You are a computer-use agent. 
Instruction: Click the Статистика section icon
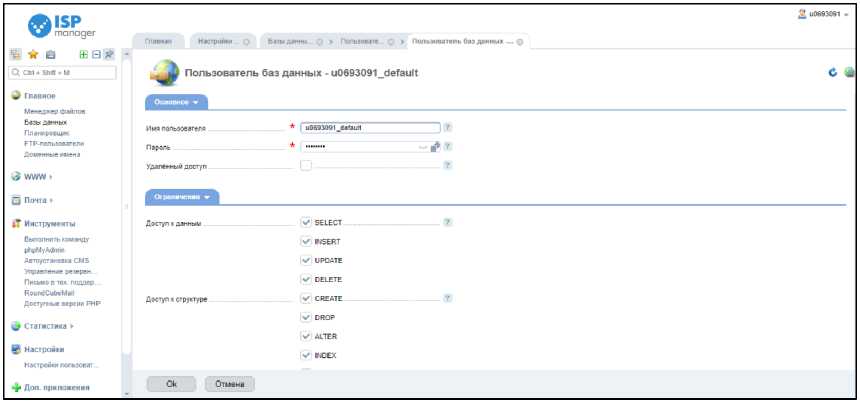[16, 326]
